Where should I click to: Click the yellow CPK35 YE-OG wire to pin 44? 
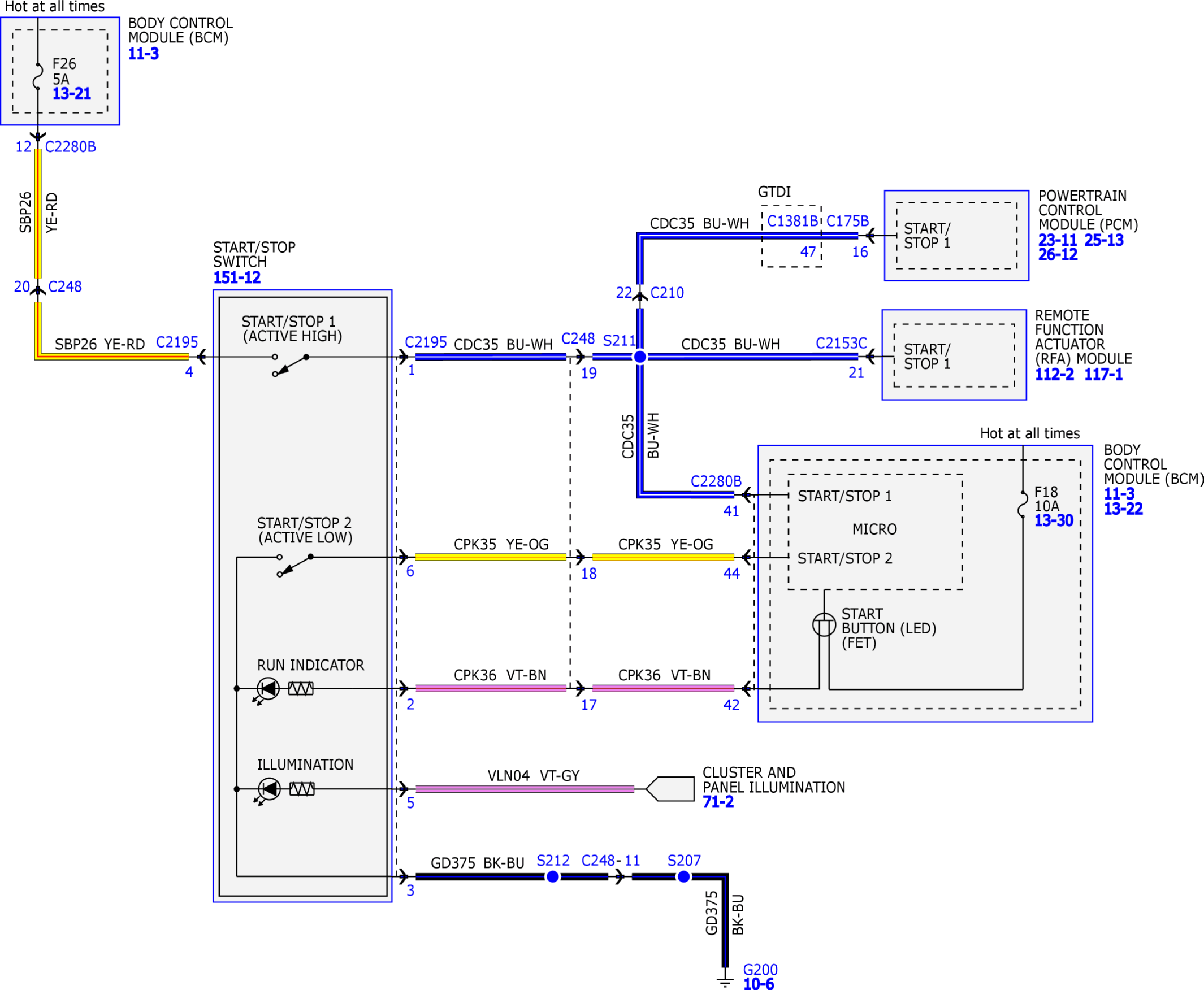pos(663,557)
